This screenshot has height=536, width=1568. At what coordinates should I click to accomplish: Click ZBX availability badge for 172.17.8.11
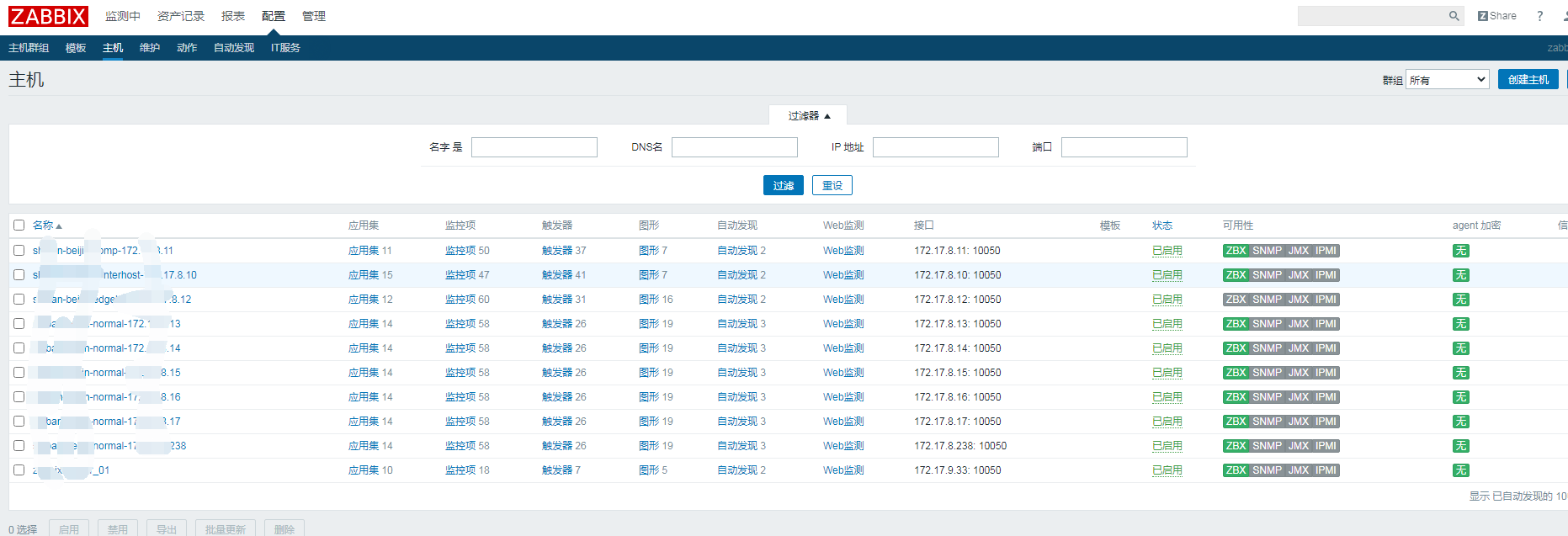click(x=1235, y=251)
